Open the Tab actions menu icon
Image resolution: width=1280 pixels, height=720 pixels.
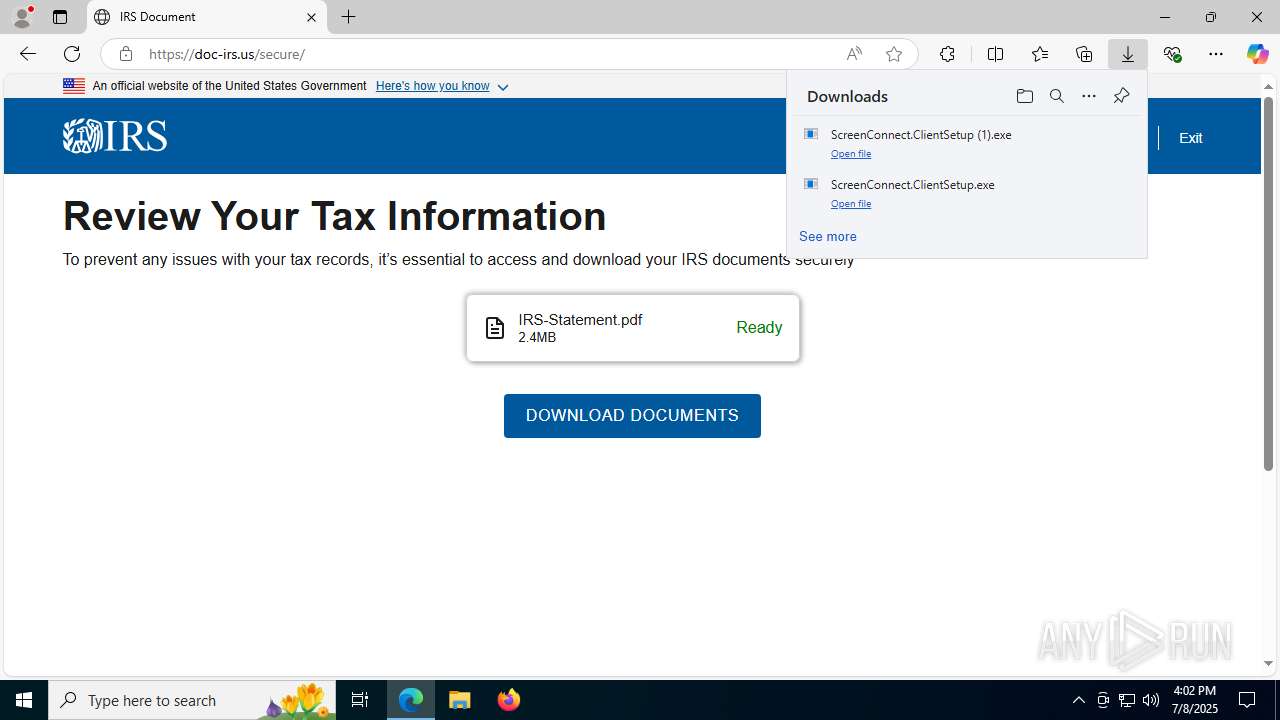coord(60,17)
